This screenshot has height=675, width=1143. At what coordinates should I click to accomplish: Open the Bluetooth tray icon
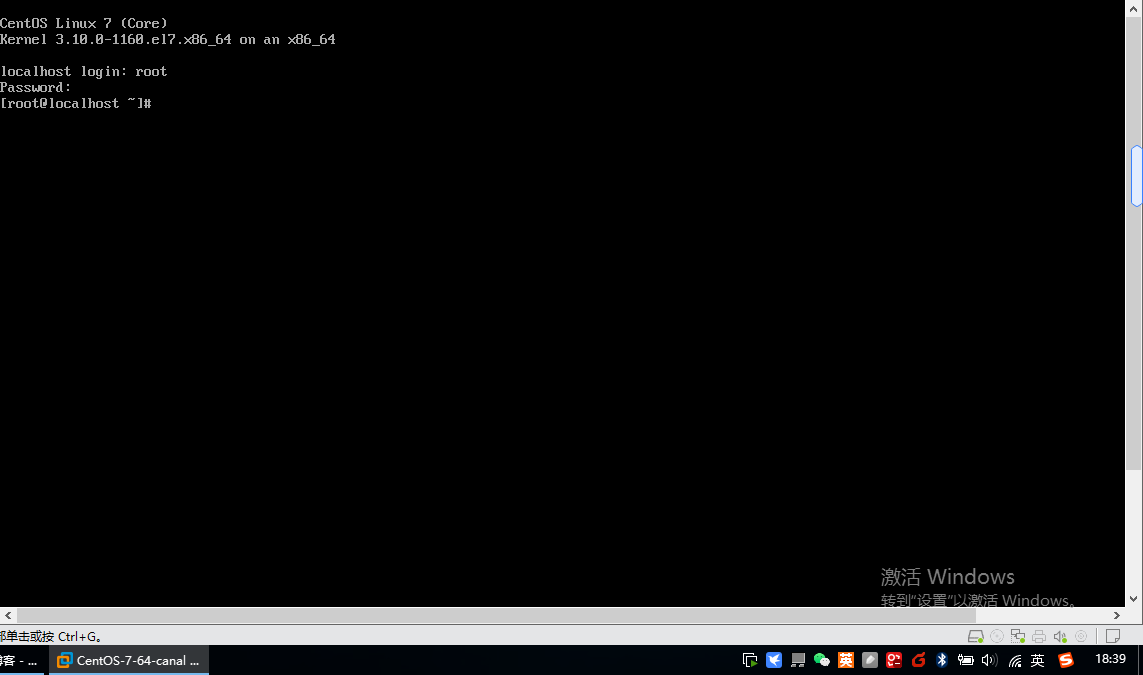click(x=942, y=660)
